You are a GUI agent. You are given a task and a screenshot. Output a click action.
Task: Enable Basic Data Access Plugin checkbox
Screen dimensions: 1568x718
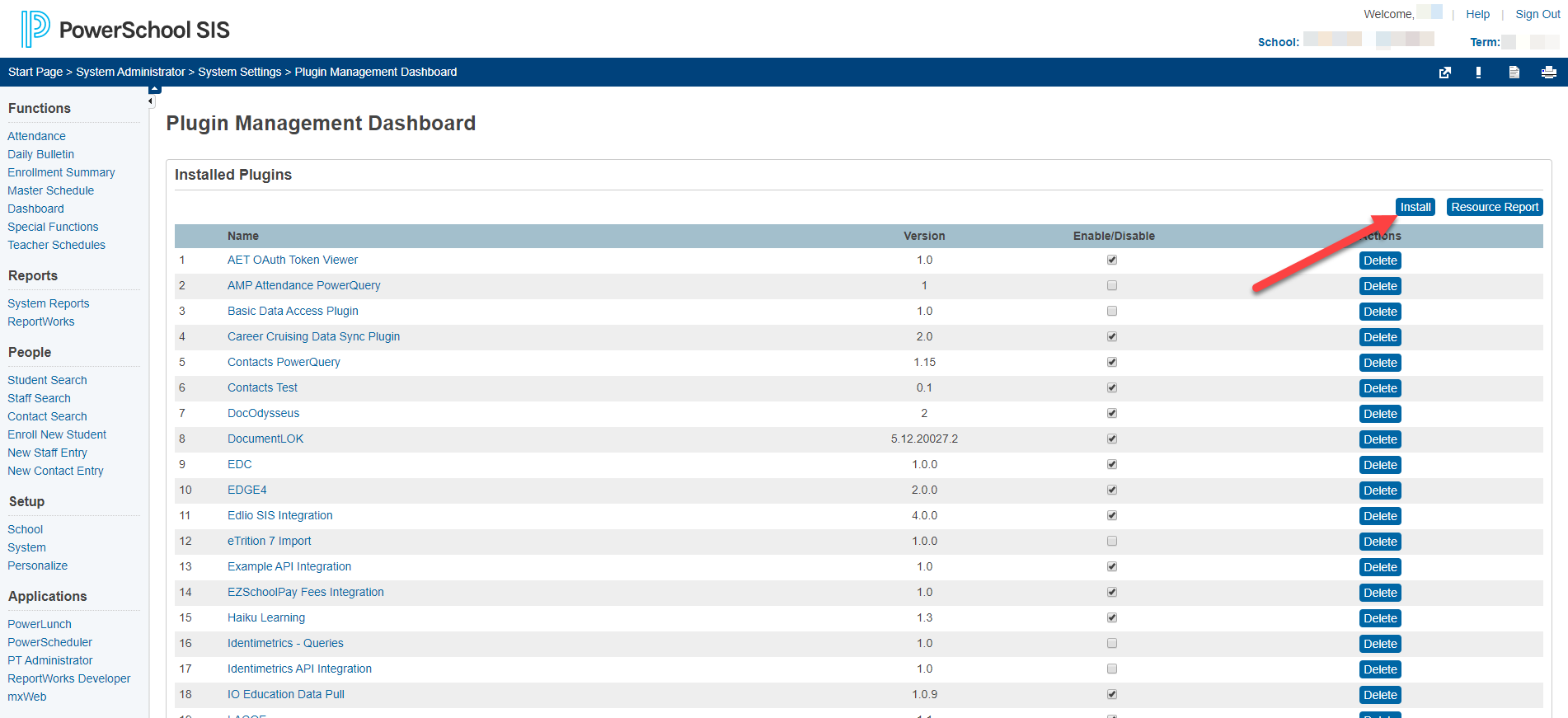[x=1112, y=311]
